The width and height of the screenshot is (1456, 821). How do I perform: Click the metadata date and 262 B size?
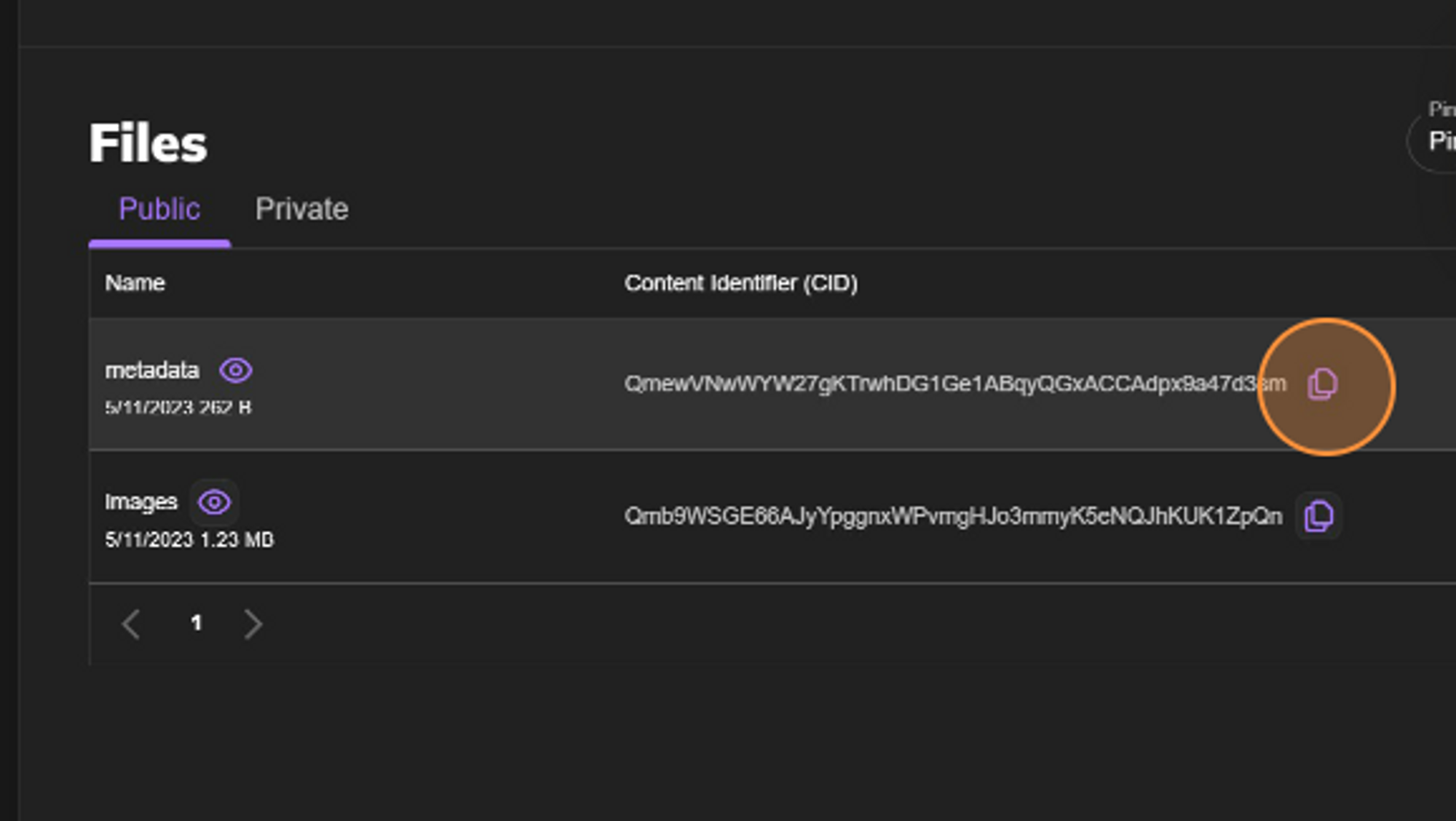click(x=178, y=408)
